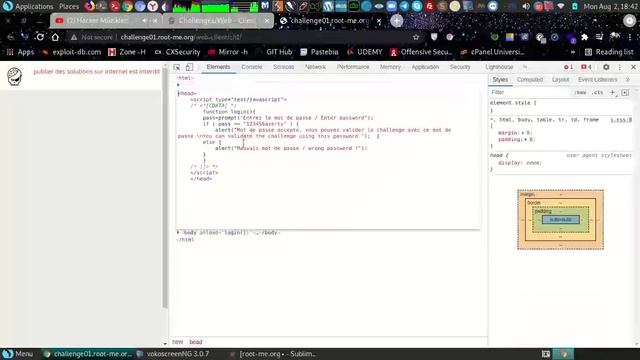Expand the body onload element node
Image resolution: width=640 pixels, height=360 pixels.
(178, 232)
